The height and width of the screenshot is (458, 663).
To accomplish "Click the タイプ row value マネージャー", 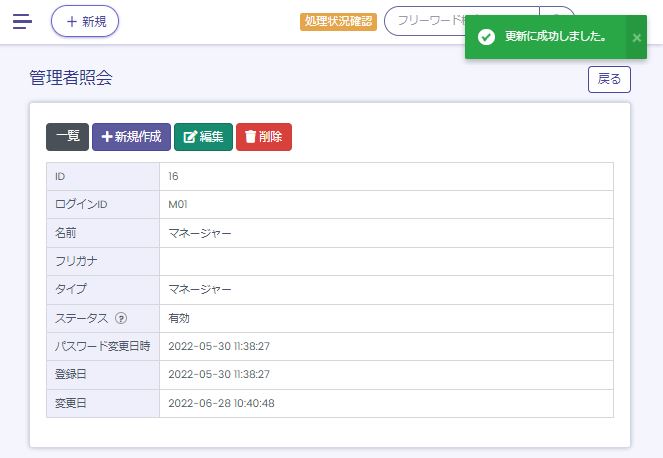I will click(200, 290).
